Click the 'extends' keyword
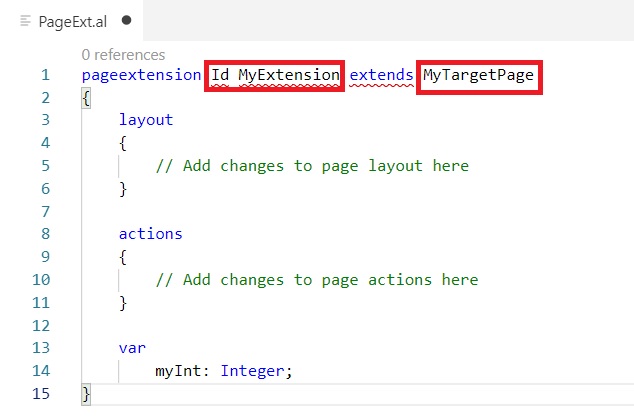This screenshot has height=419, width=634. click(x=381, y=75)
